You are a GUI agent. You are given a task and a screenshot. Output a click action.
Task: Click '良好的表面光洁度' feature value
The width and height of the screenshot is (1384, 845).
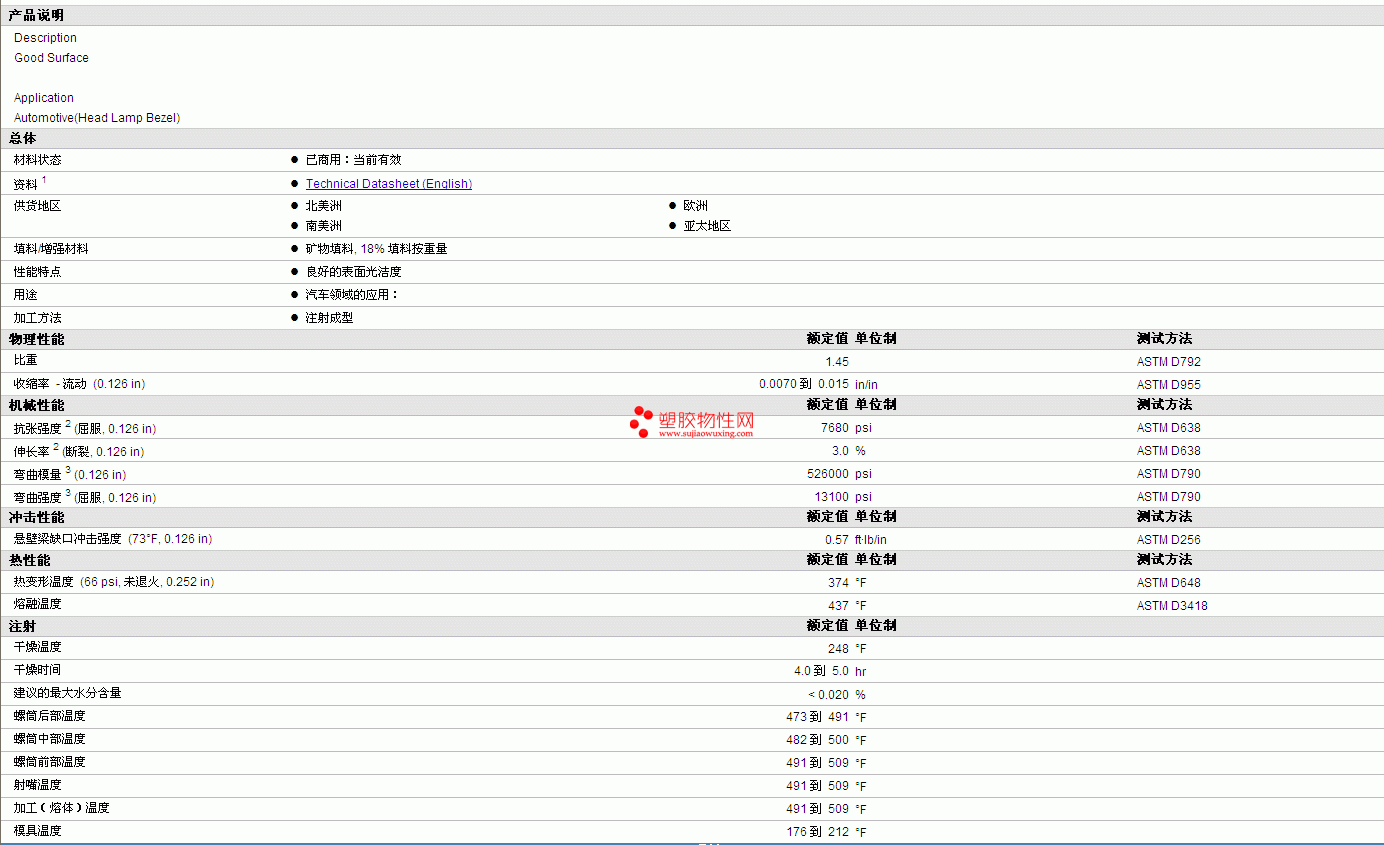[x=353, y=272]
